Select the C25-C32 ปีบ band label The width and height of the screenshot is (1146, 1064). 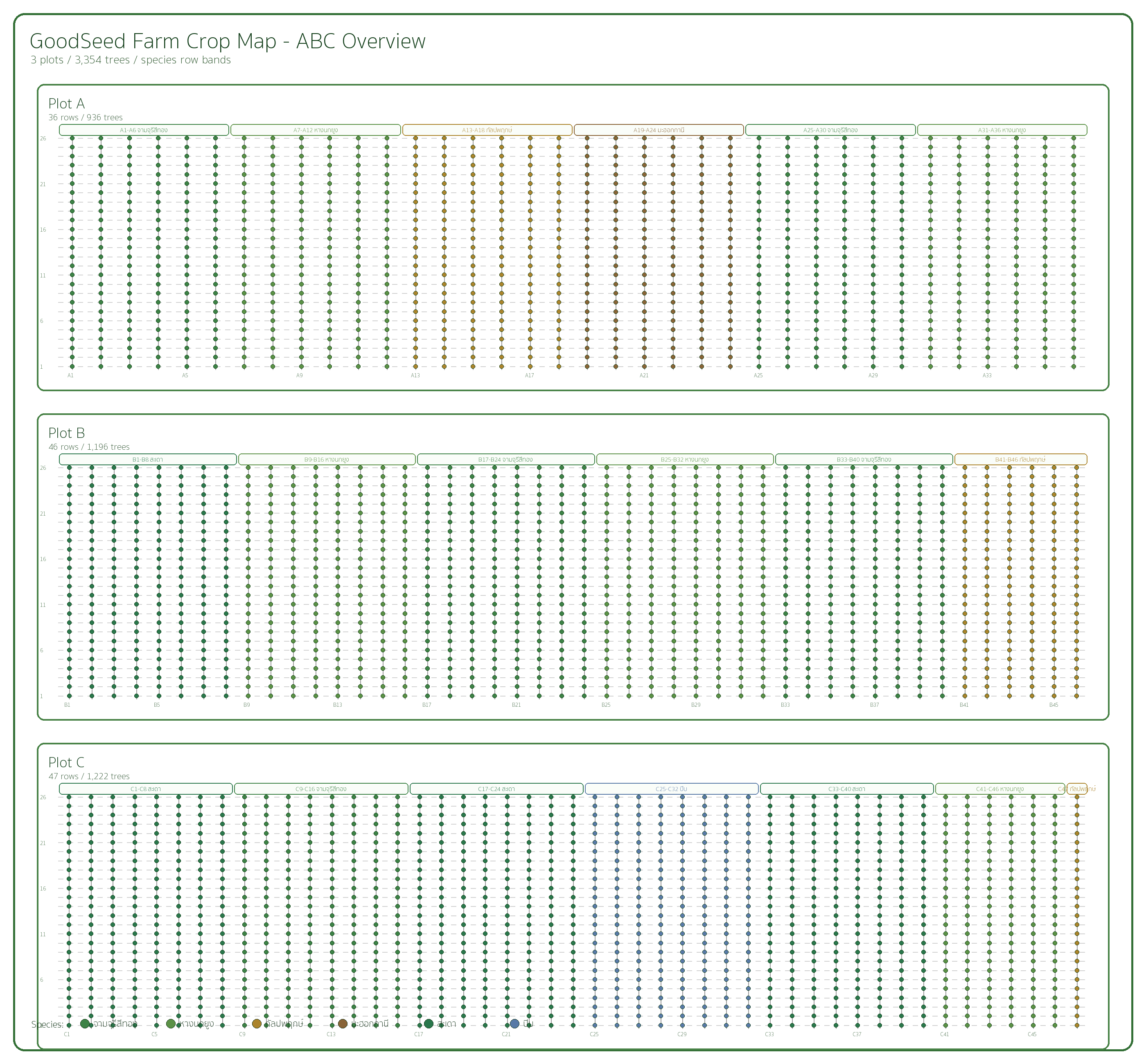pos(672,789)
